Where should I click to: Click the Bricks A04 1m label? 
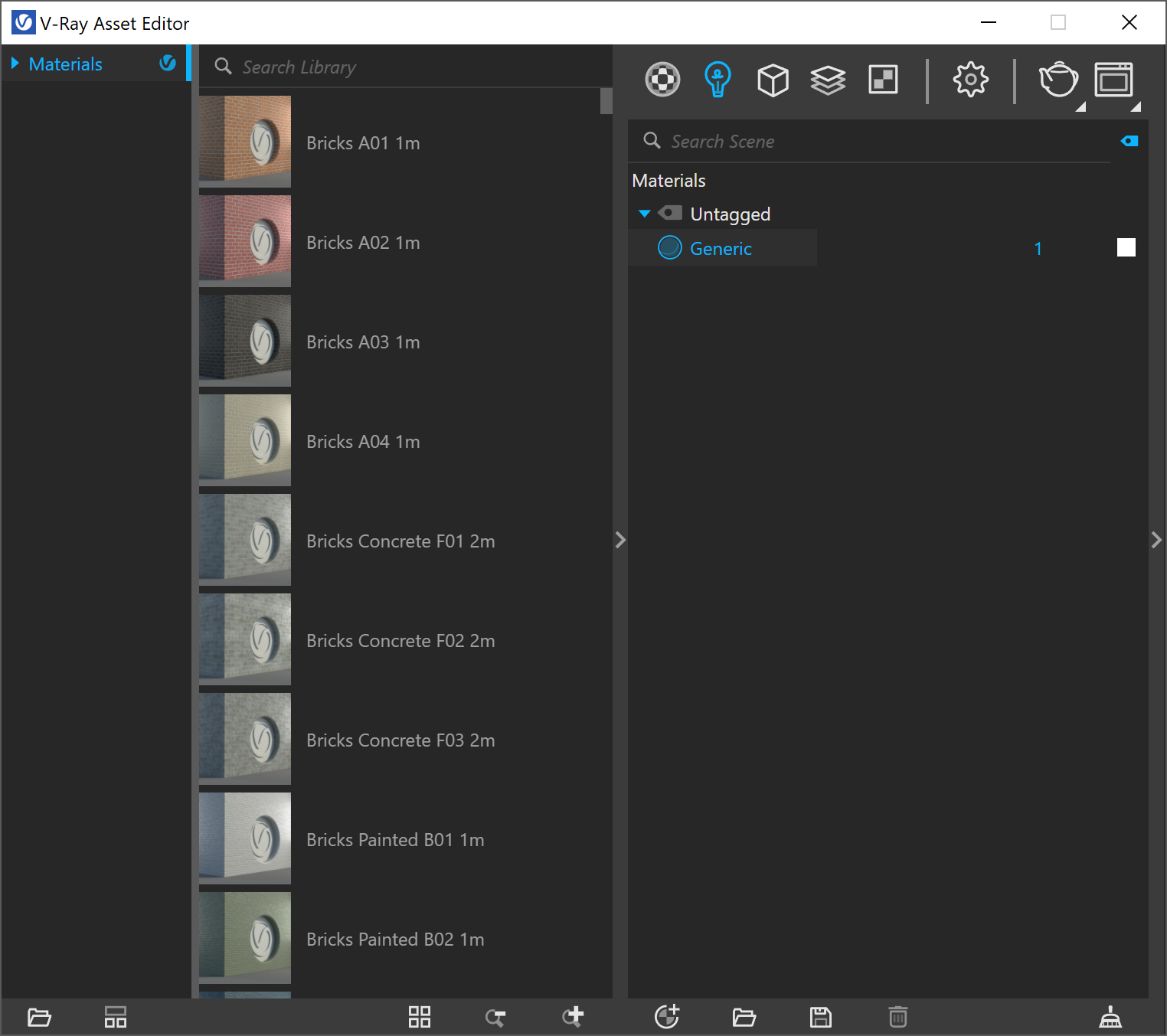point(363,442)
